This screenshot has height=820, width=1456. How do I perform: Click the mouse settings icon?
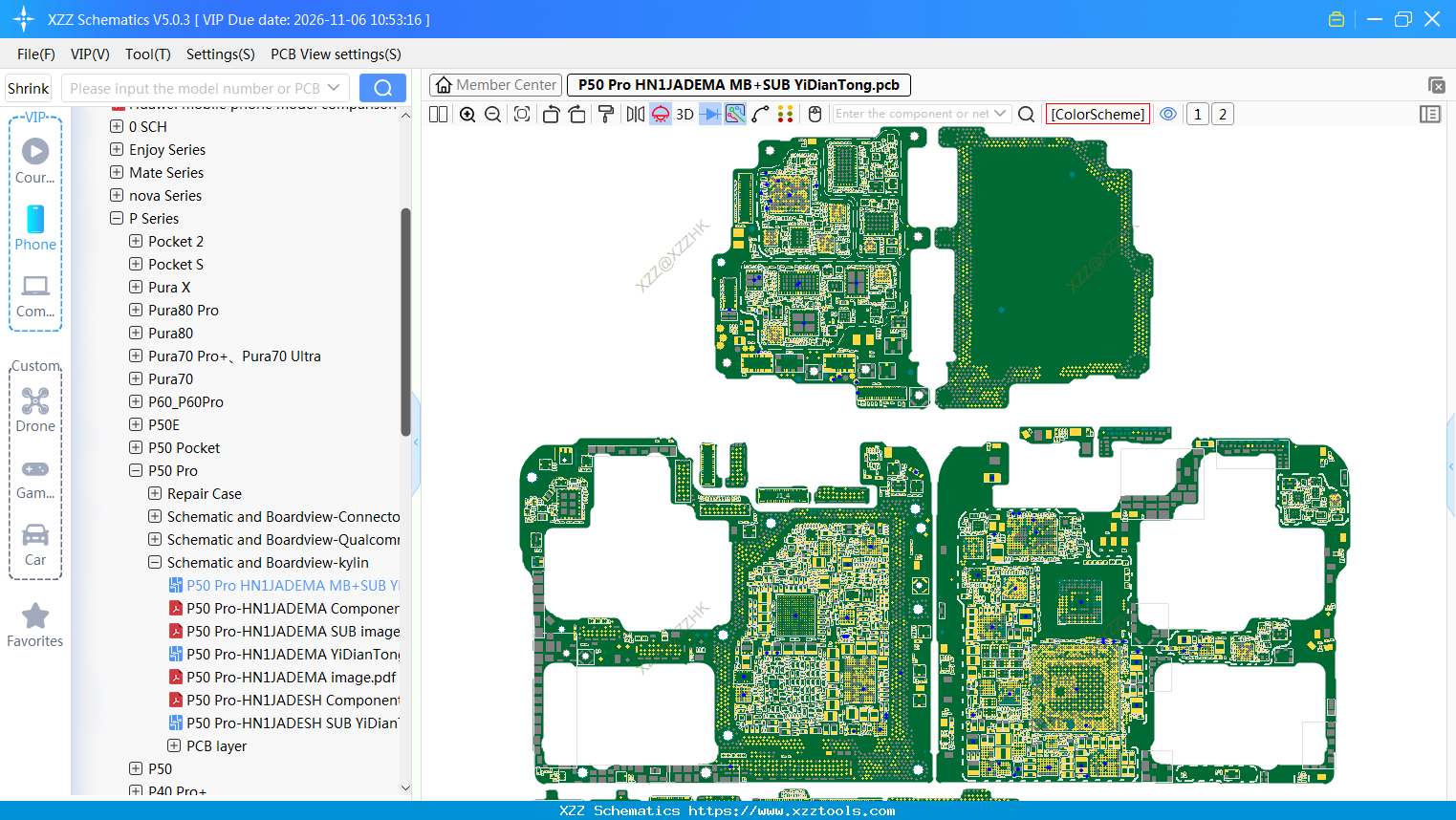point(815,115)
